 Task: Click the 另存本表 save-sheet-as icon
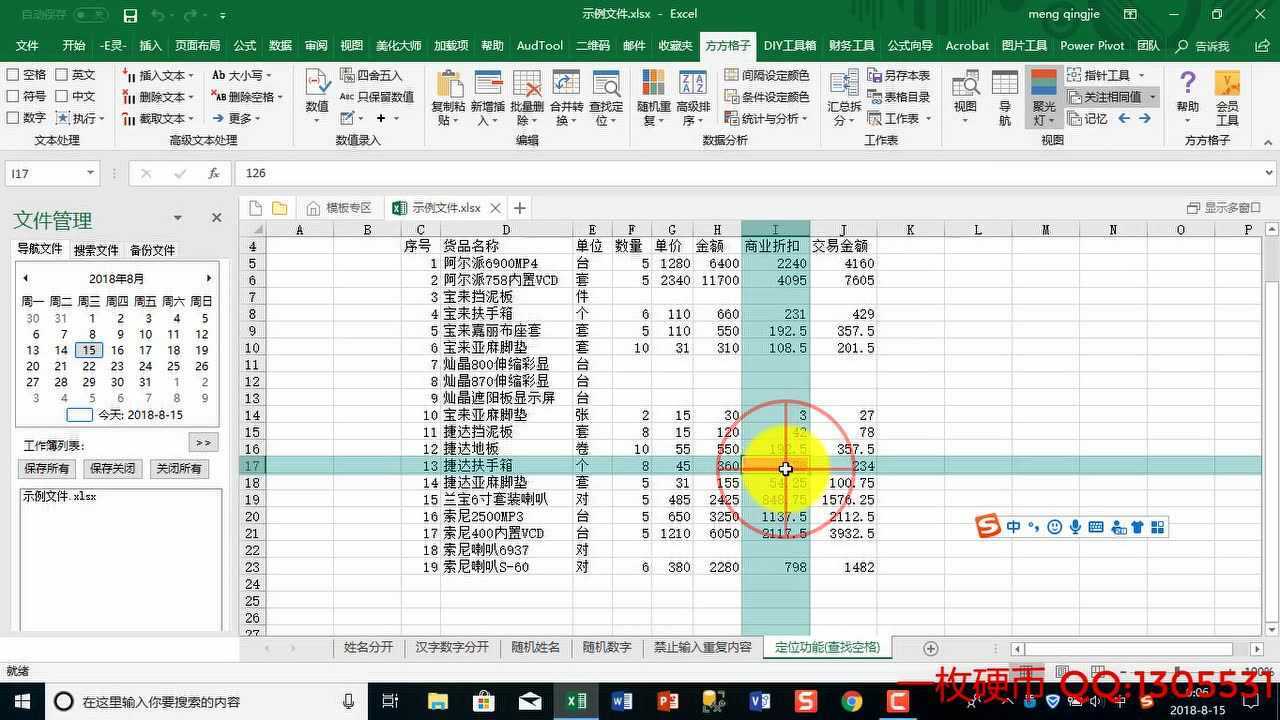[874, 75]
